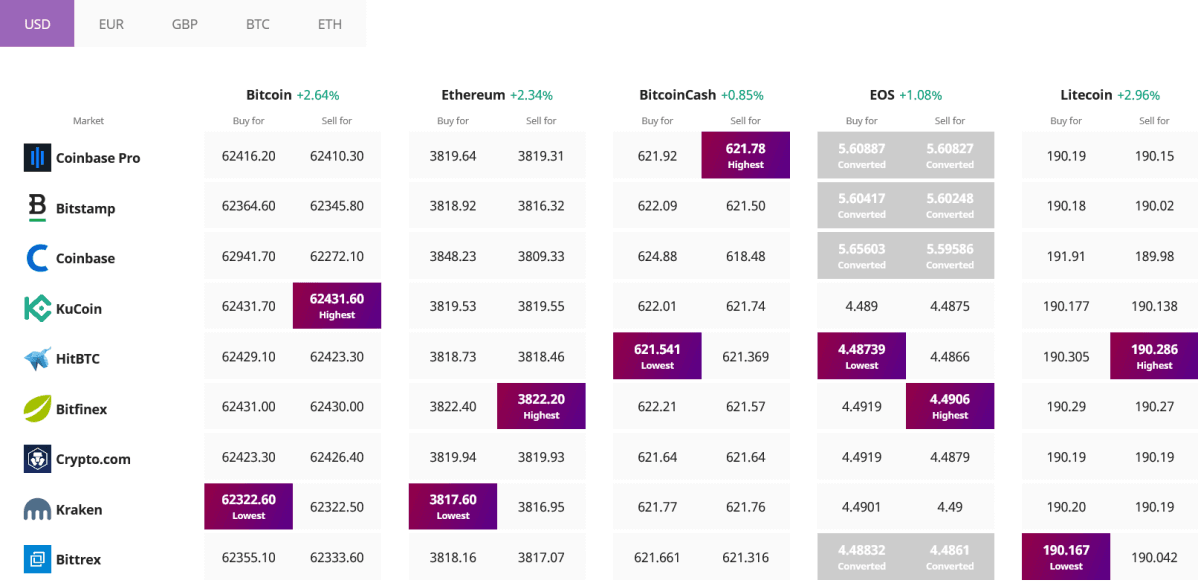Click KuCoin Ethereum sell price 3819.55

(541, 306)
